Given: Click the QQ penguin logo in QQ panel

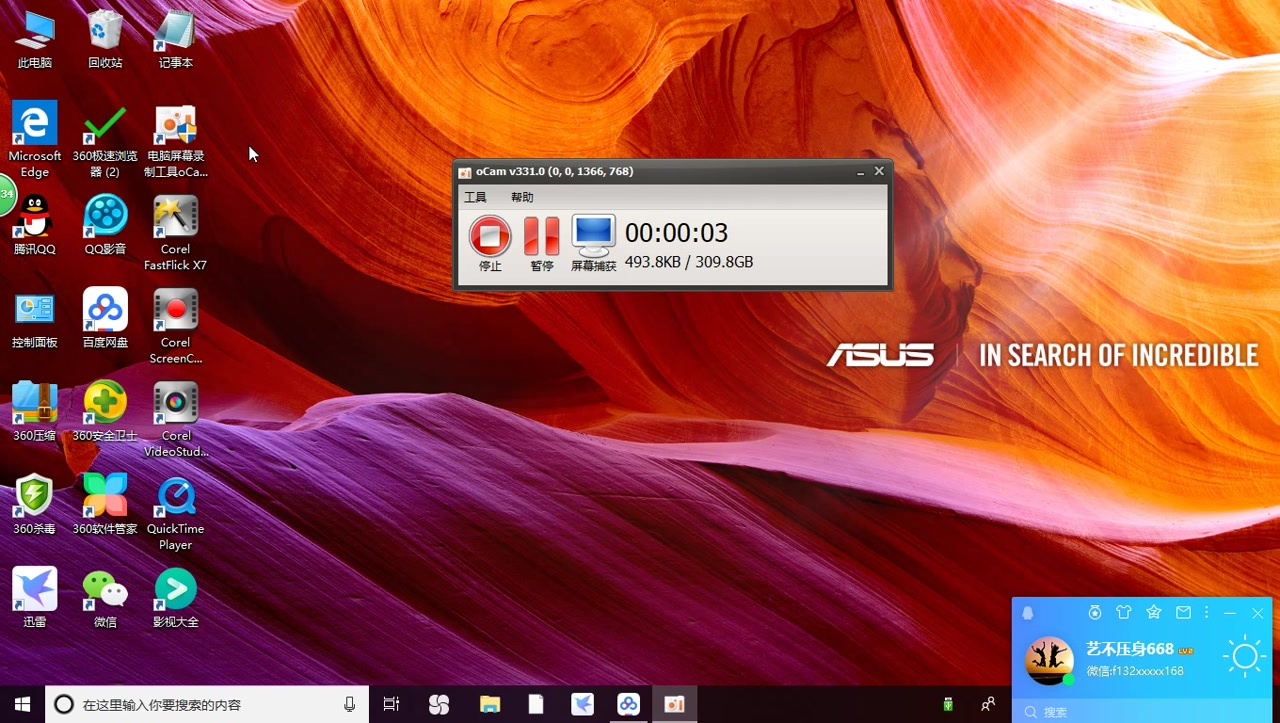Looking at the screenshot, I should pyautogui.click(x=1028, y=613).
